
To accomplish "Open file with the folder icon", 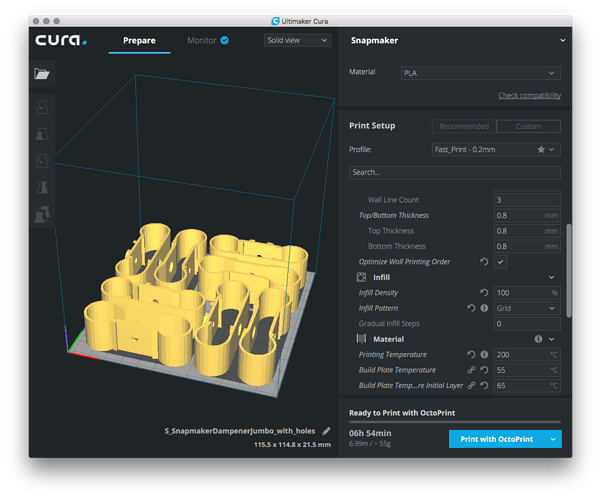I will coord(42,74).
